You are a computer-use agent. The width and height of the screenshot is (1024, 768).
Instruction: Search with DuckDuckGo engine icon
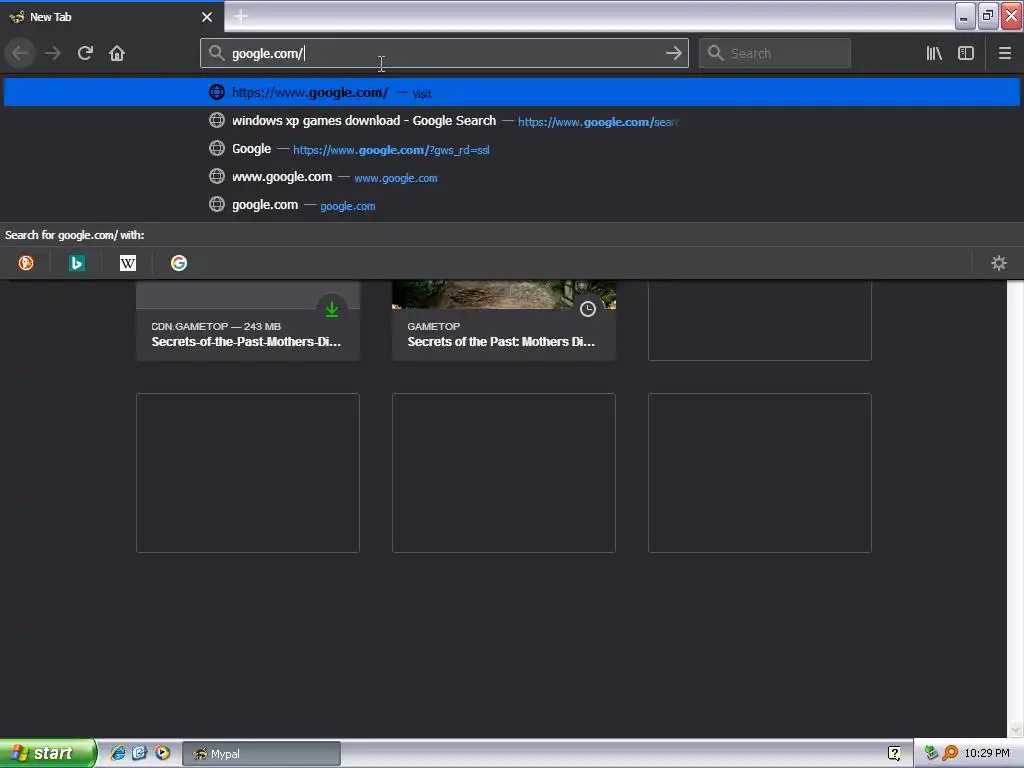point(26,263)
